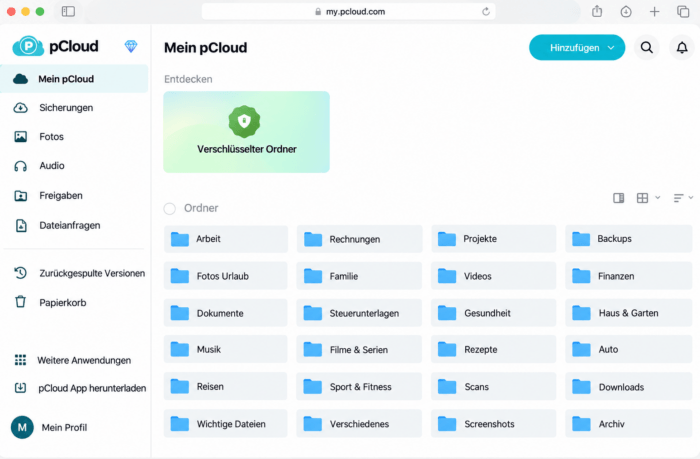700x459 pixels.
Task: Open the Downloads folder
Action: tap(629, 387)
